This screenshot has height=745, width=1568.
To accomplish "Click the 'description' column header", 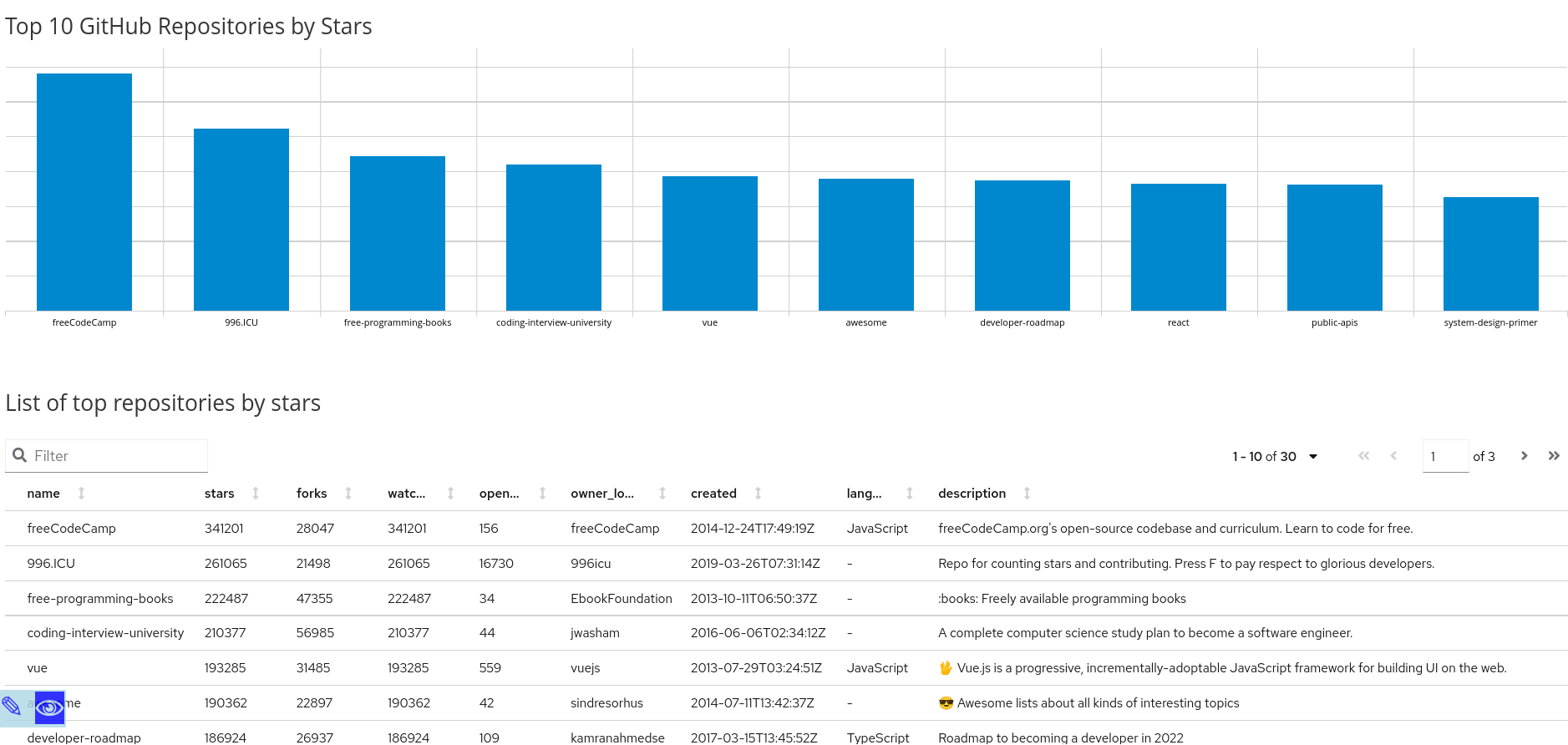I will tap(972, 494).
